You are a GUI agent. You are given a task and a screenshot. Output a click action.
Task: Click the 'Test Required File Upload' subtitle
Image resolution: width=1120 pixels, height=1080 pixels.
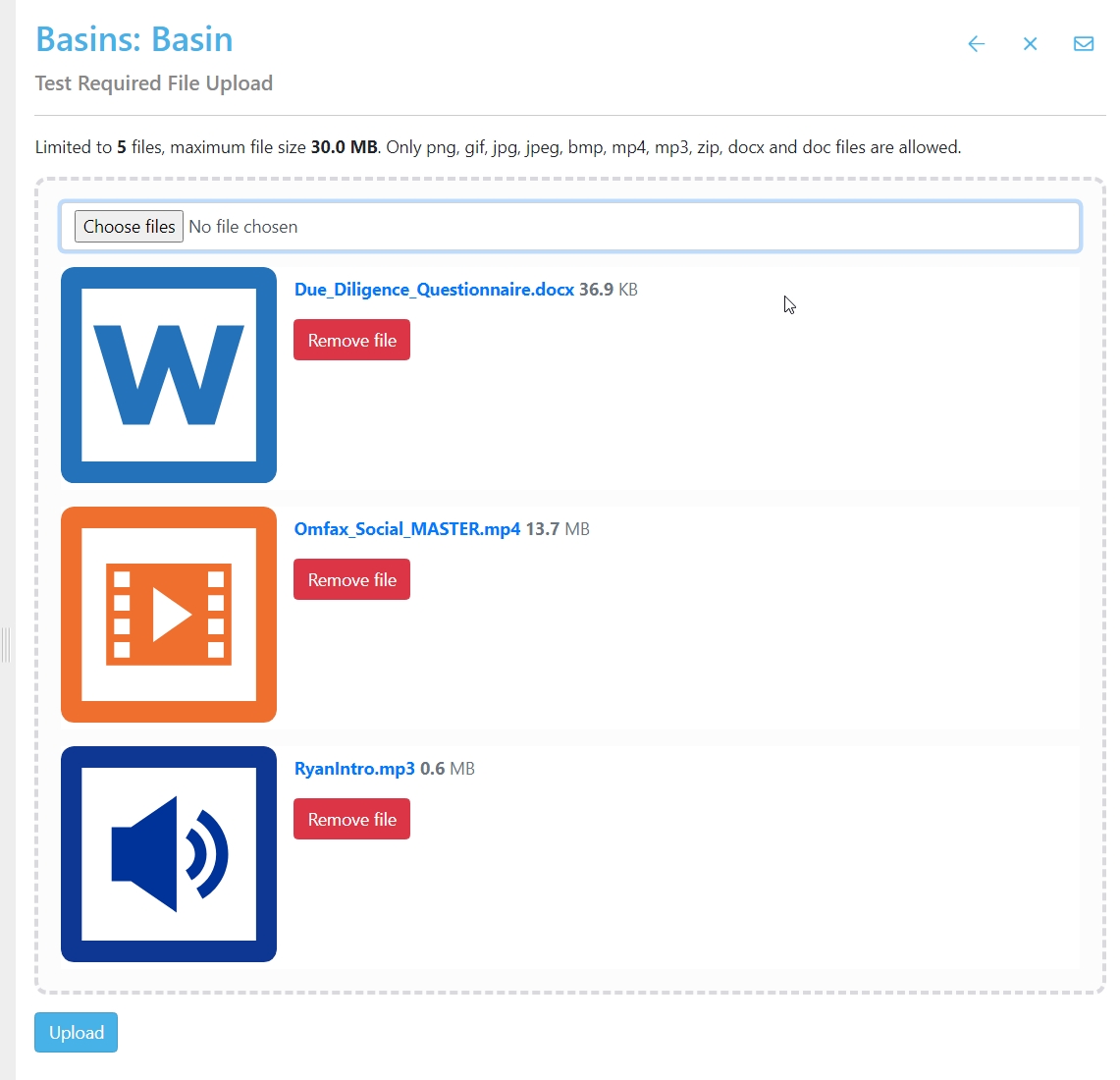154,83
